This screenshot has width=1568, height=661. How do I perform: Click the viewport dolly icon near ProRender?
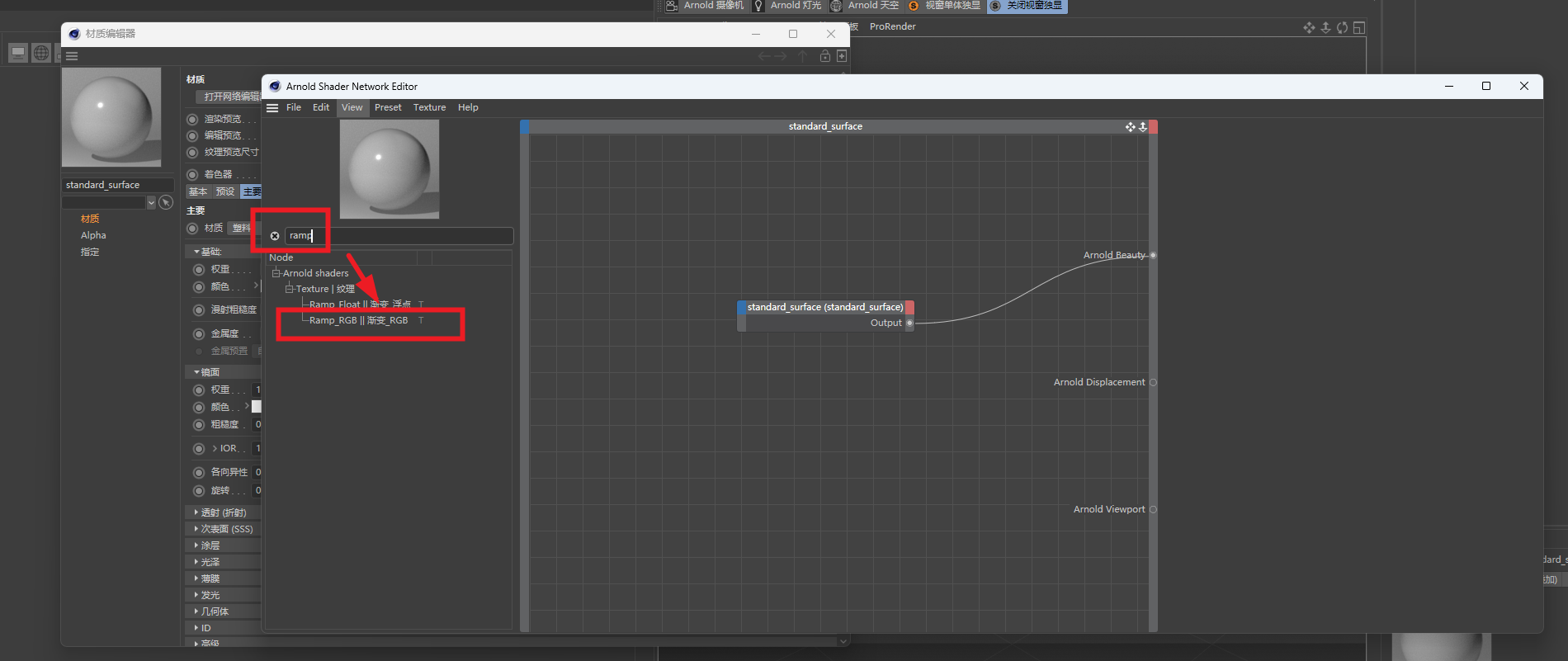[1325, 27]
